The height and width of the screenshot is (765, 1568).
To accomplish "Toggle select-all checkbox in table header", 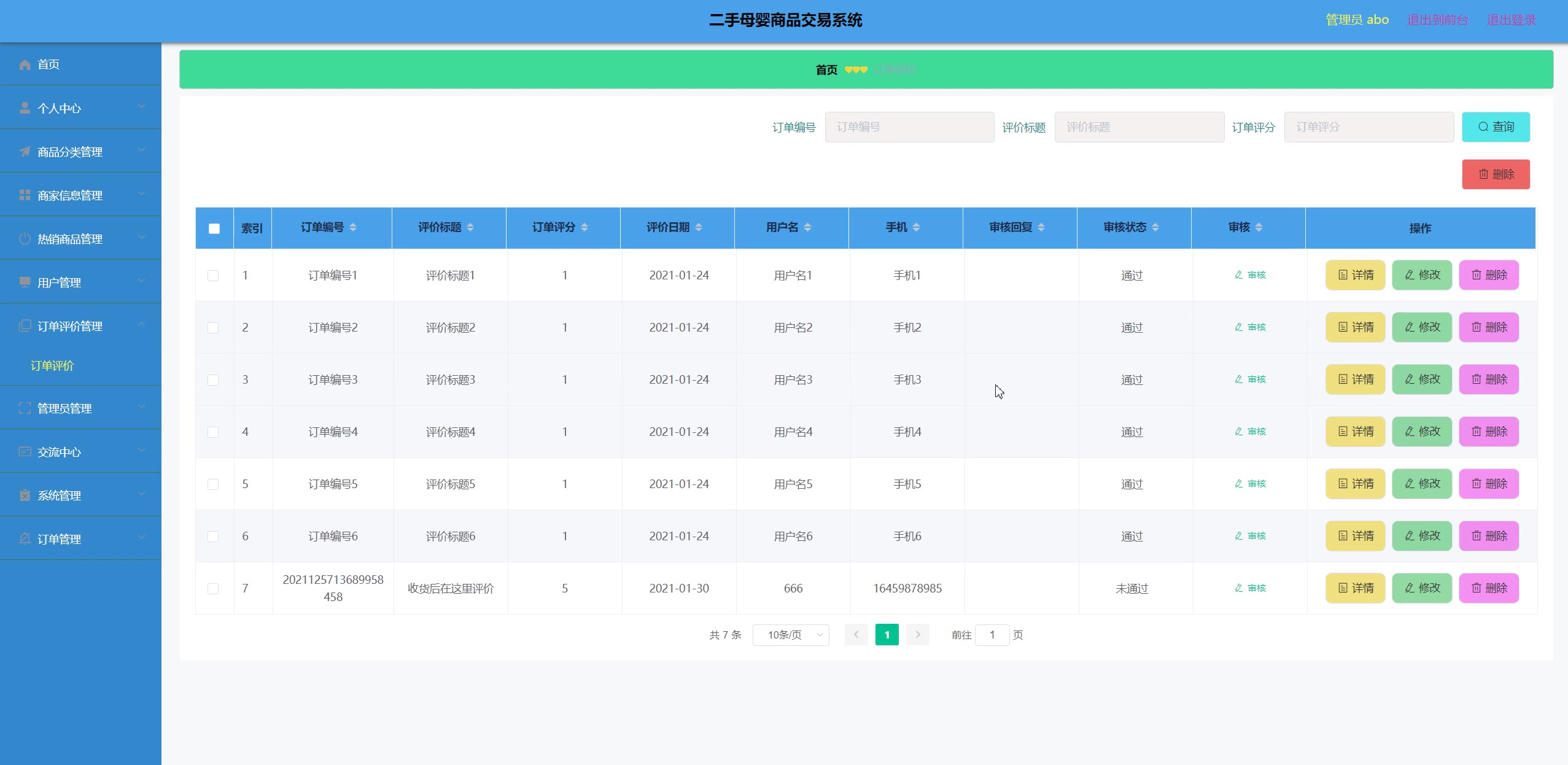I will click(x=214, y=228).
